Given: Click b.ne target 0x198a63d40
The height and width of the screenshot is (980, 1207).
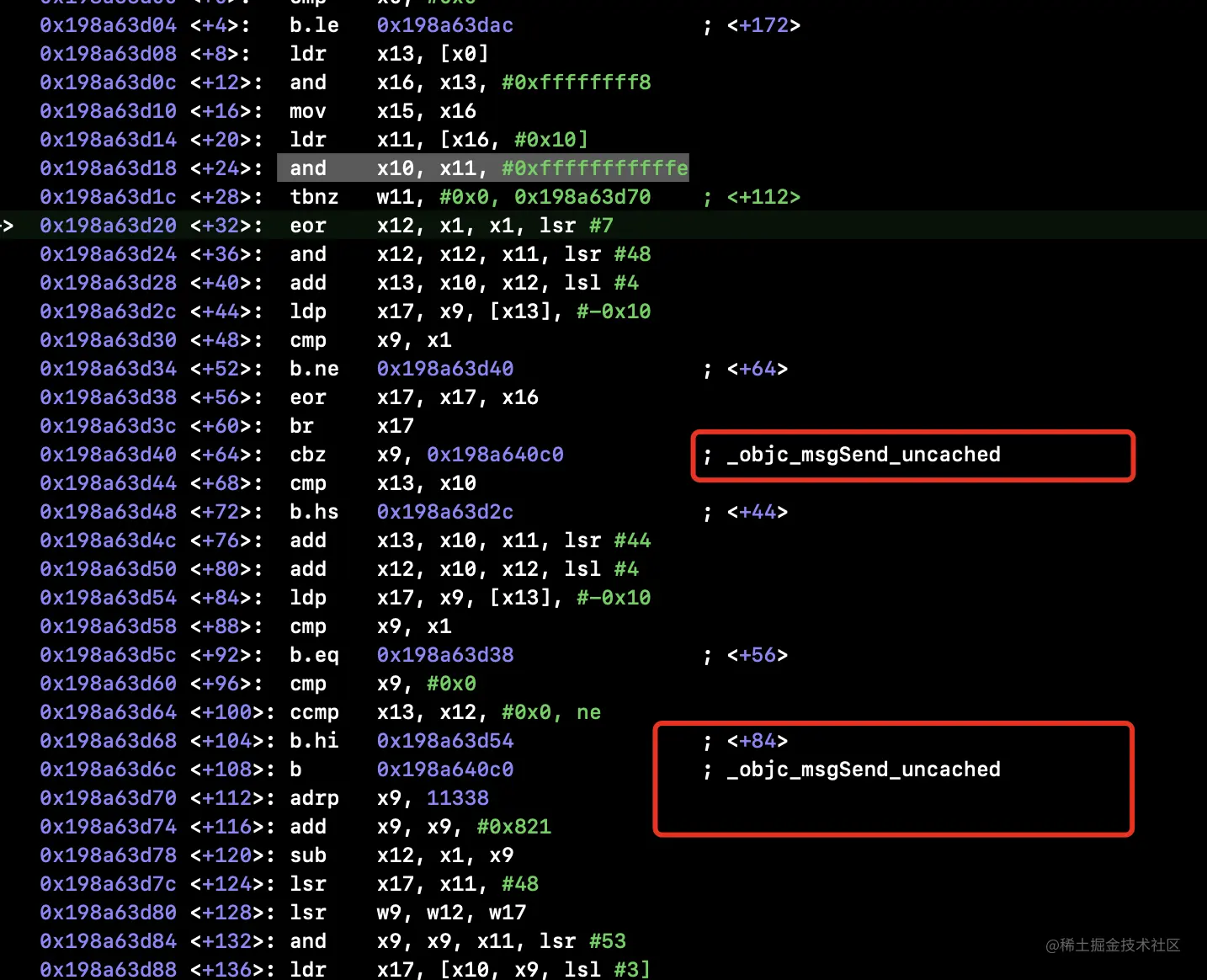Looking at the screenshot, I should tap(444, 369).
